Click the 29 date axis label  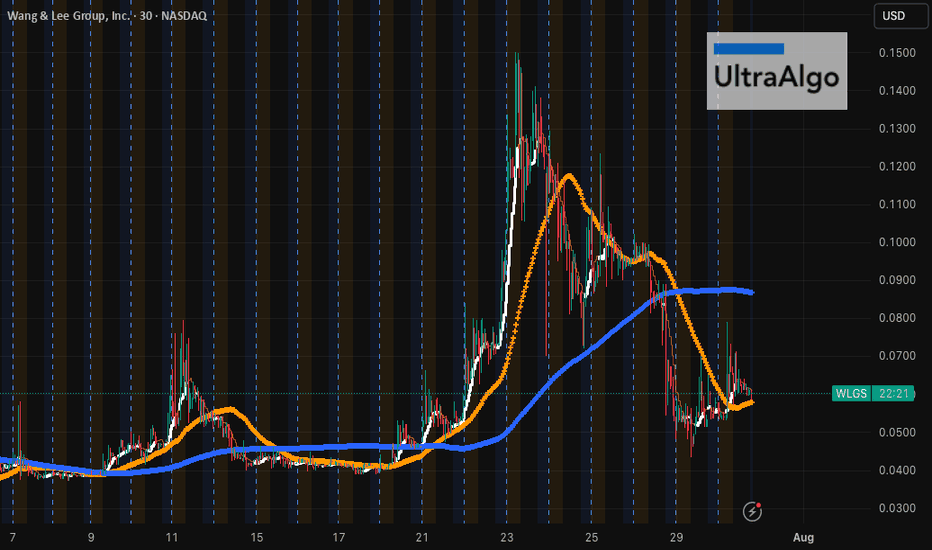[676, 538]
